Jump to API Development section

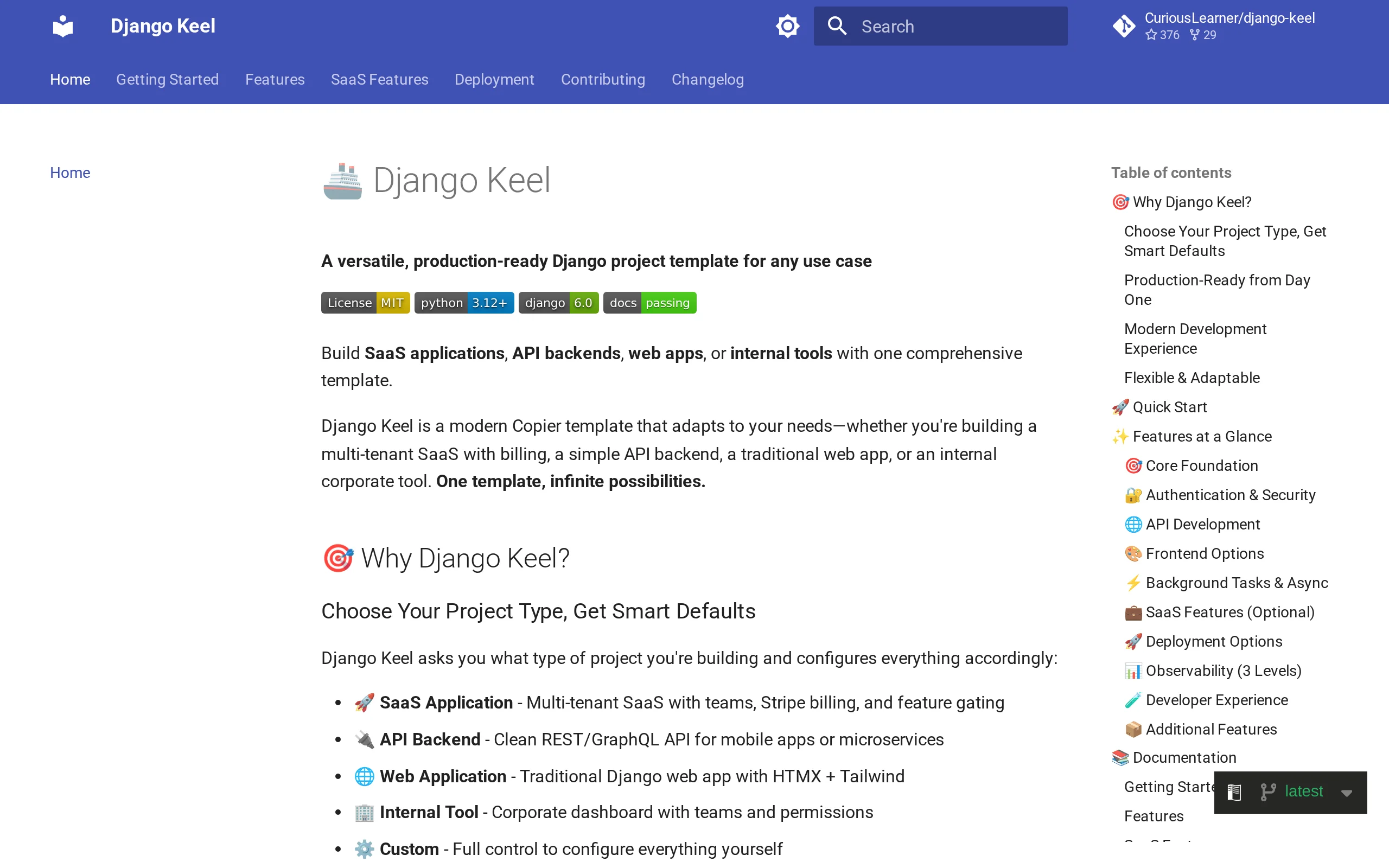pos(1192,524)
